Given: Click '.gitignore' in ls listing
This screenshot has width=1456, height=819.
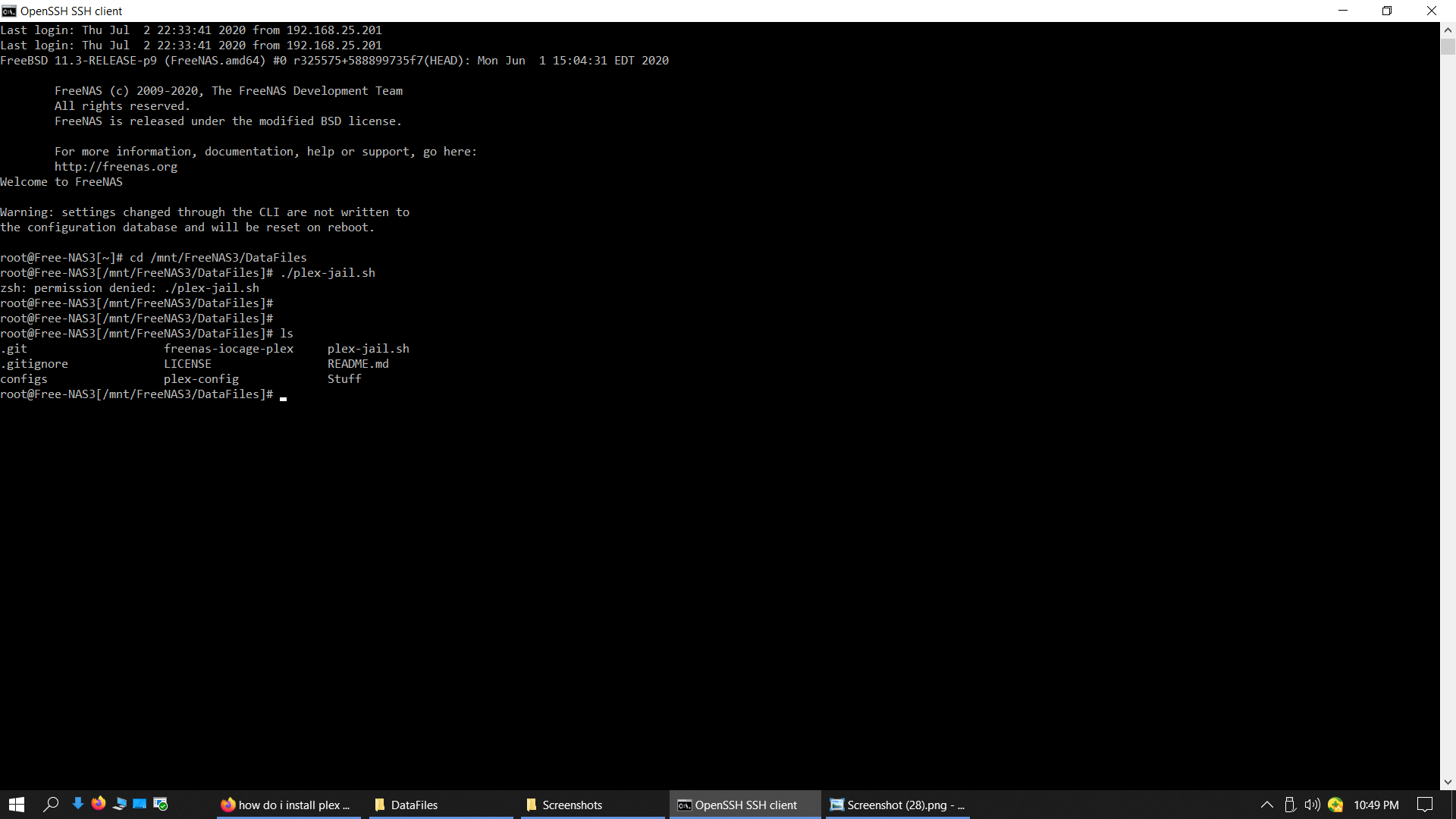Looking at the screenshot, I should 34,364.
